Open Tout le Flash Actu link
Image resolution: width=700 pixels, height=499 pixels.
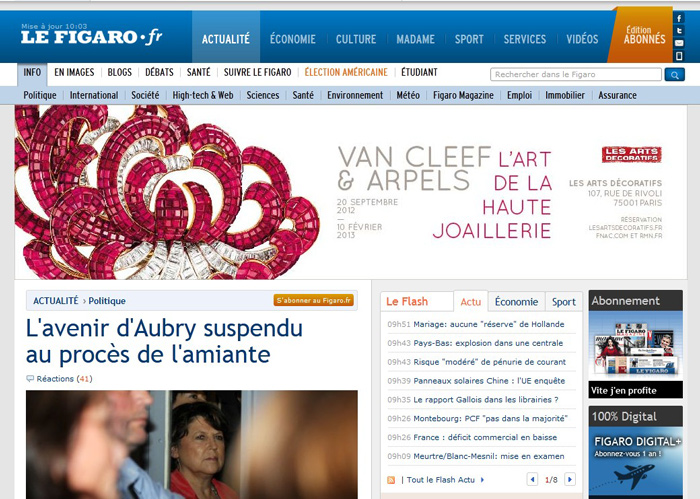pos(441,480)
